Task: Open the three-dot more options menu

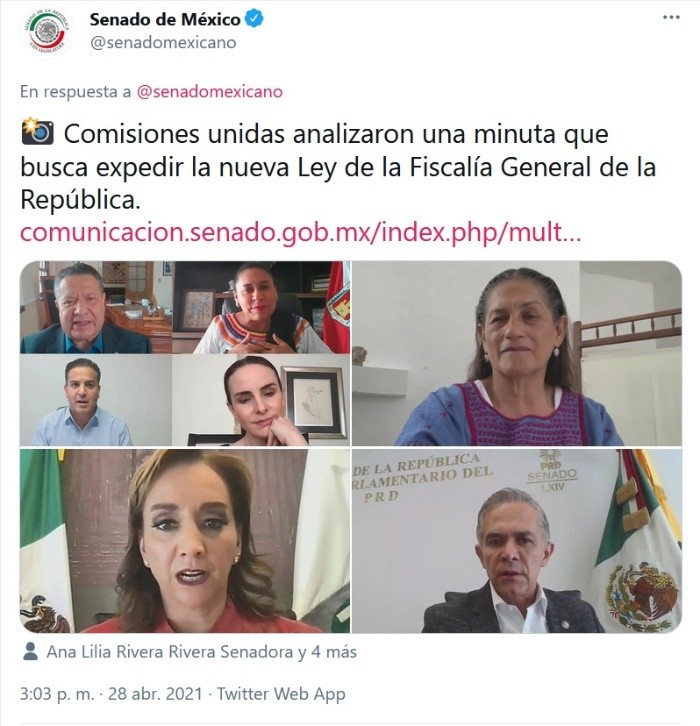Action: click(671, 18)
